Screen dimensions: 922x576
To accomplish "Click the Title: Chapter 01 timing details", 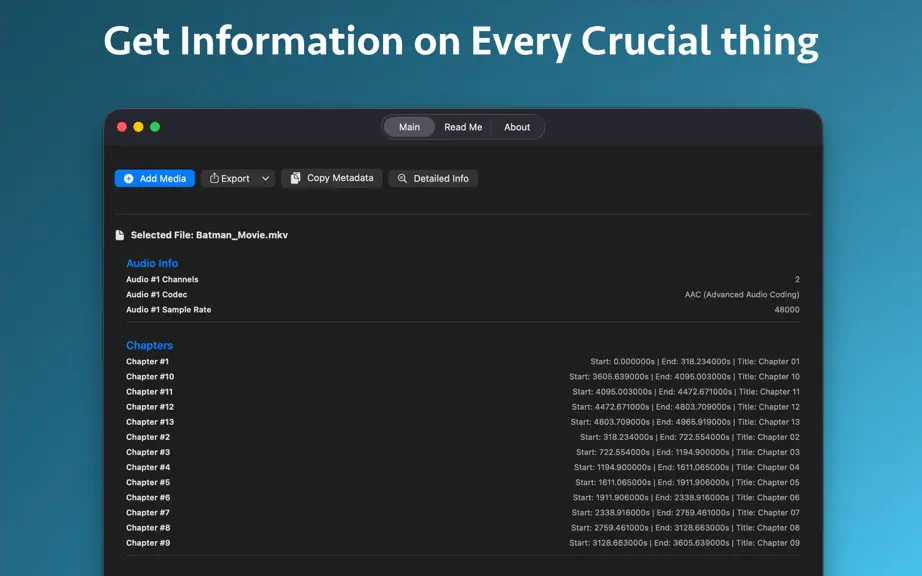I will tap(695, 361).
